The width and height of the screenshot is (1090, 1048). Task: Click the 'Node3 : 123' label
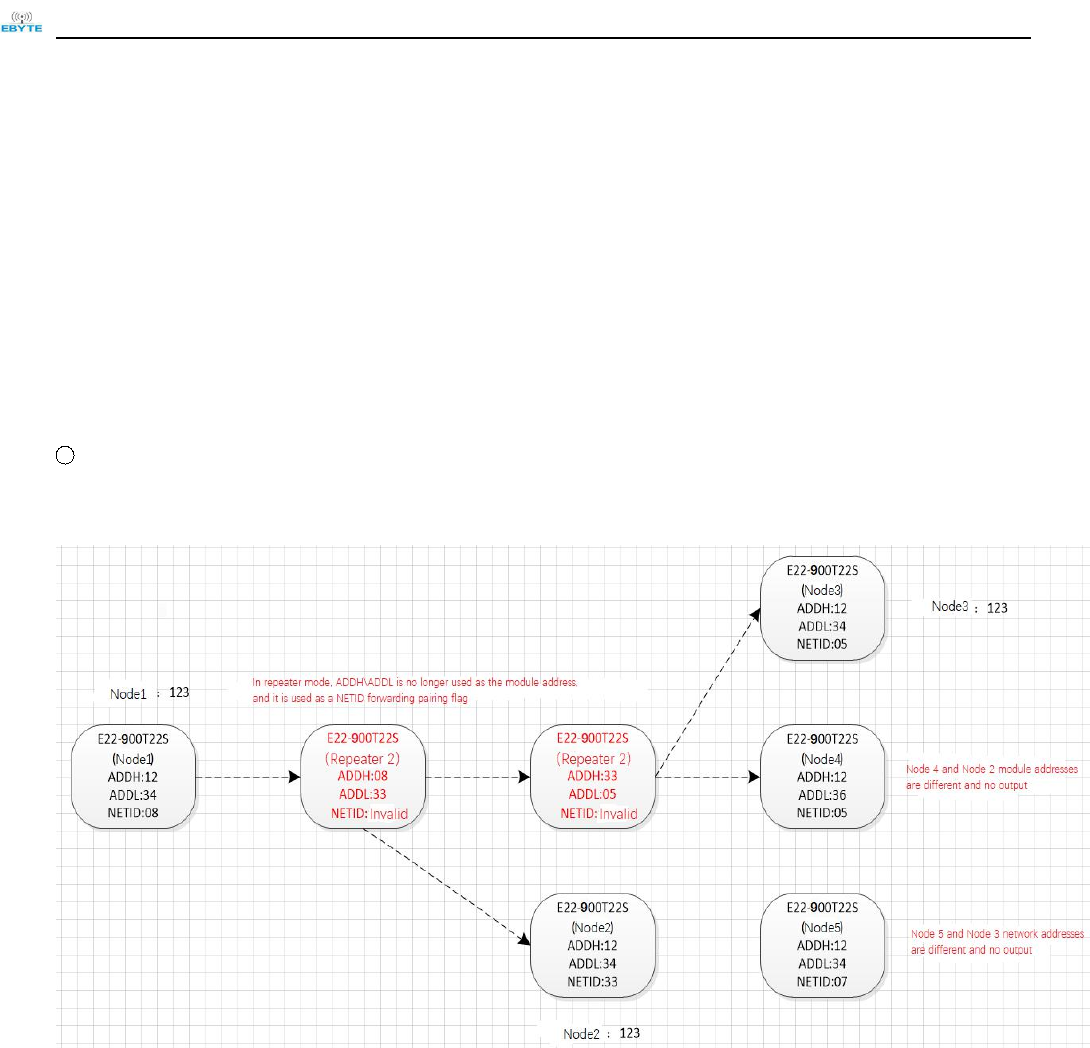pos(970,607)
